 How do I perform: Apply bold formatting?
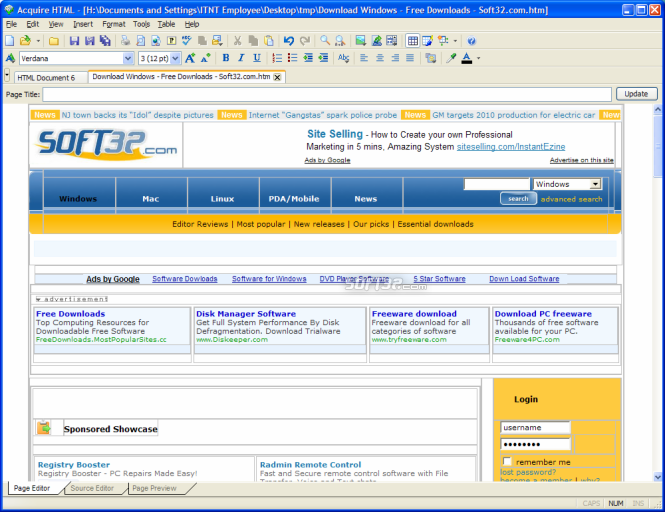(x=226, y=58)
